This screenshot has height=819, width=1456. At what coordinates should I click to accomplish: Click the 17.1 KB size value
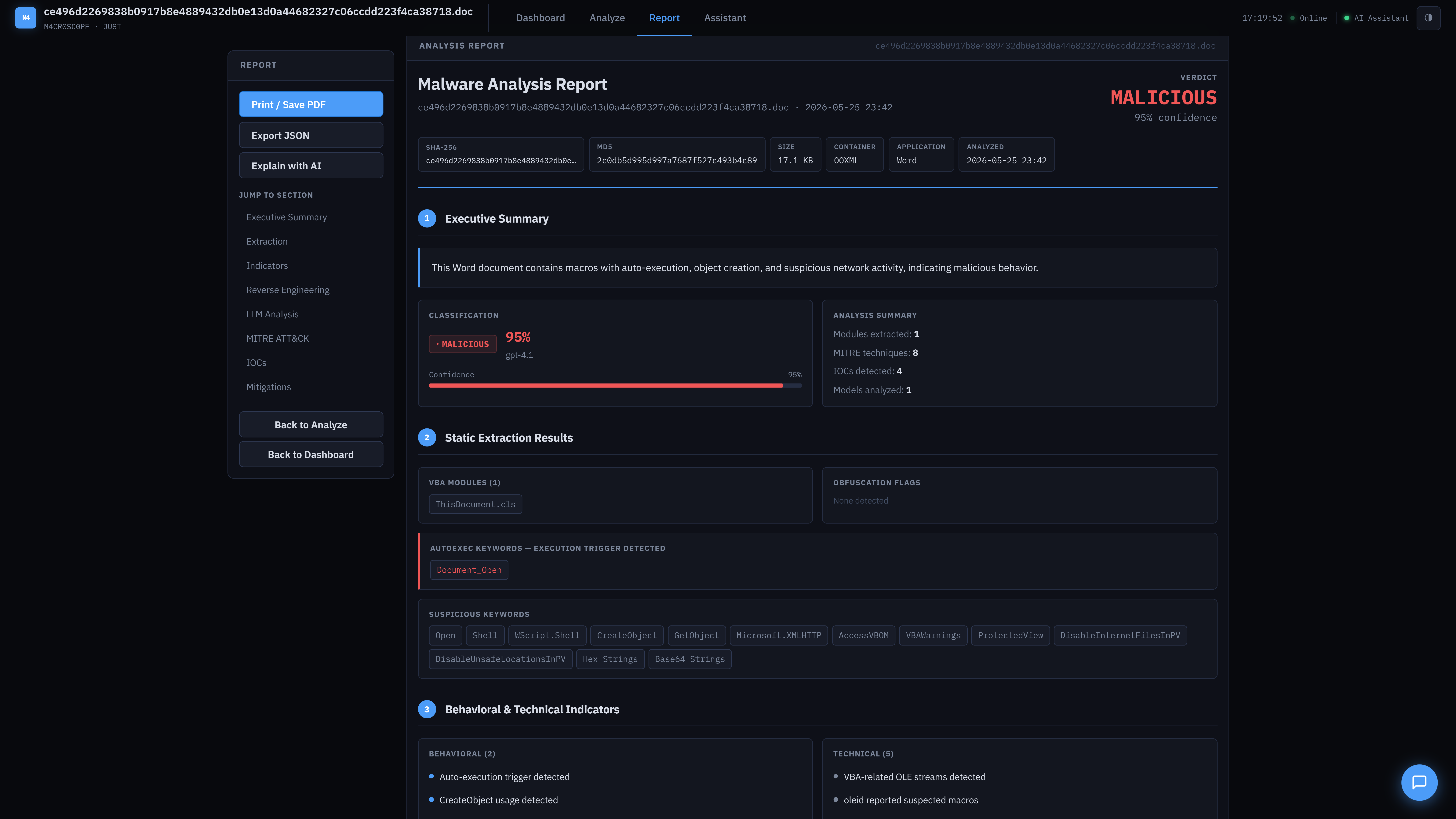(795, 161)
